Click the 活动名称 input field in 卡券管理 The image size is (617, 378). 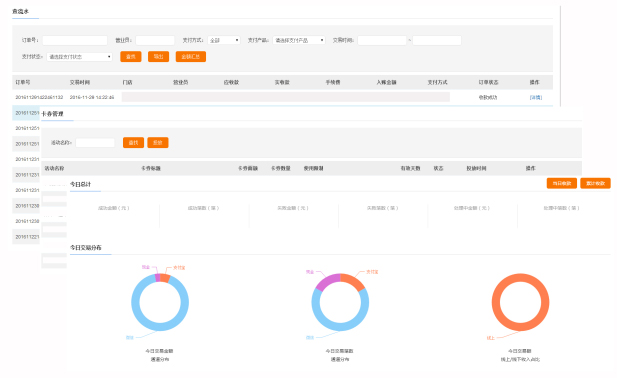95,142
